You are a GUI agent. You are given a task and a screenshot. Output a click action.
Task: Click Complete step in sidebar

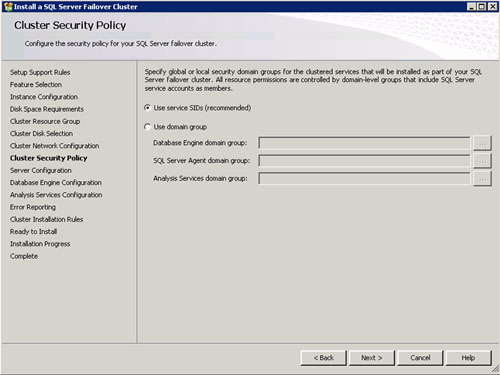pos(24,256)
